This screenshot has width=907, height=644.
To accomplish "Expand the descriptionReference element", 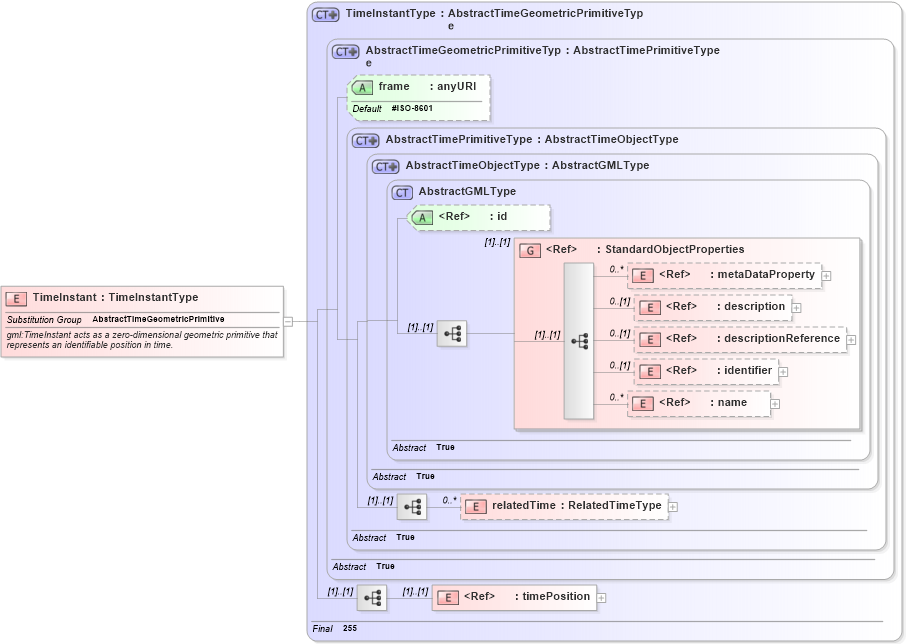I will 851,340.
